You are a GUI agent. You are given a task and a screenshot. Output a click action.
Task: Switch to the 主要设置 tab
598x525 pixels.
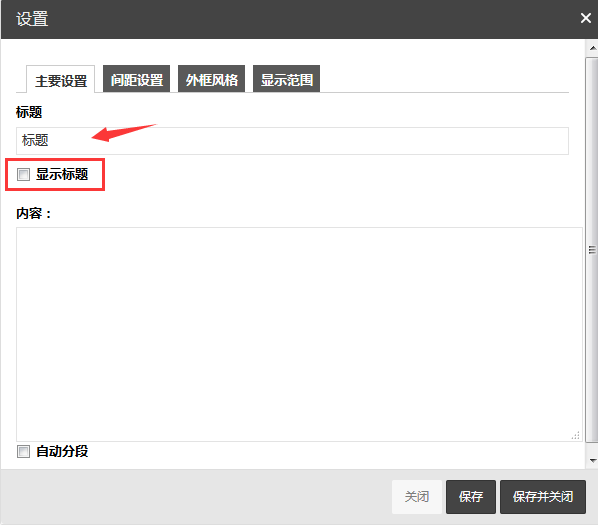click(x=61, y=79)
